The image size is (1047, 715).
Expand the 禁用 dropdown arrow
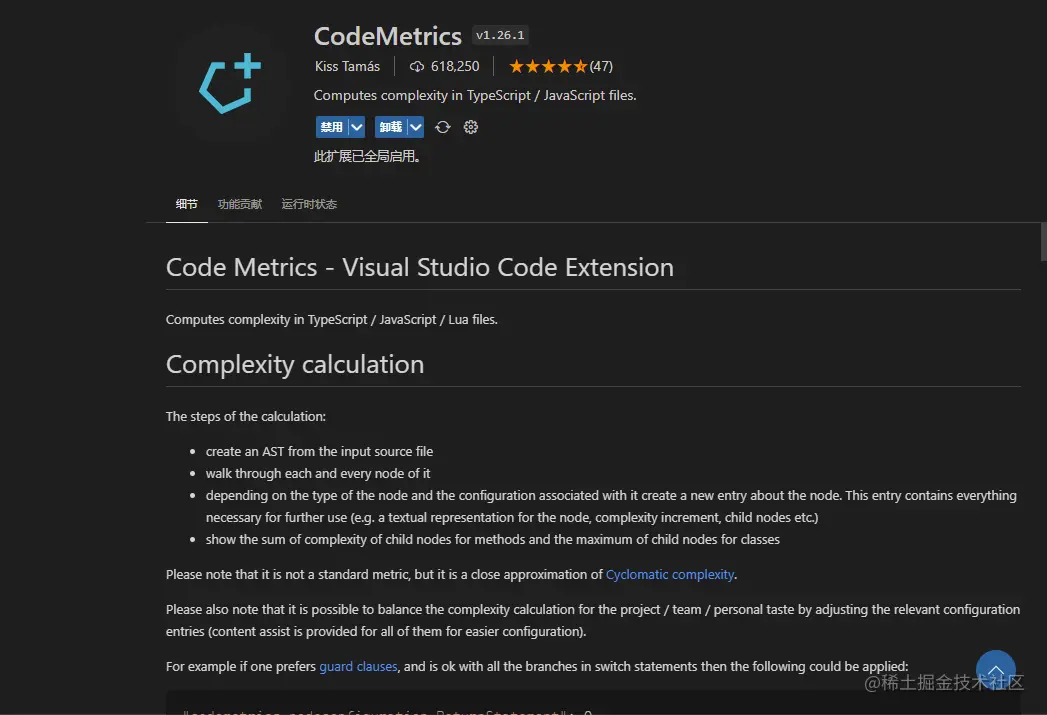[357, 127]
